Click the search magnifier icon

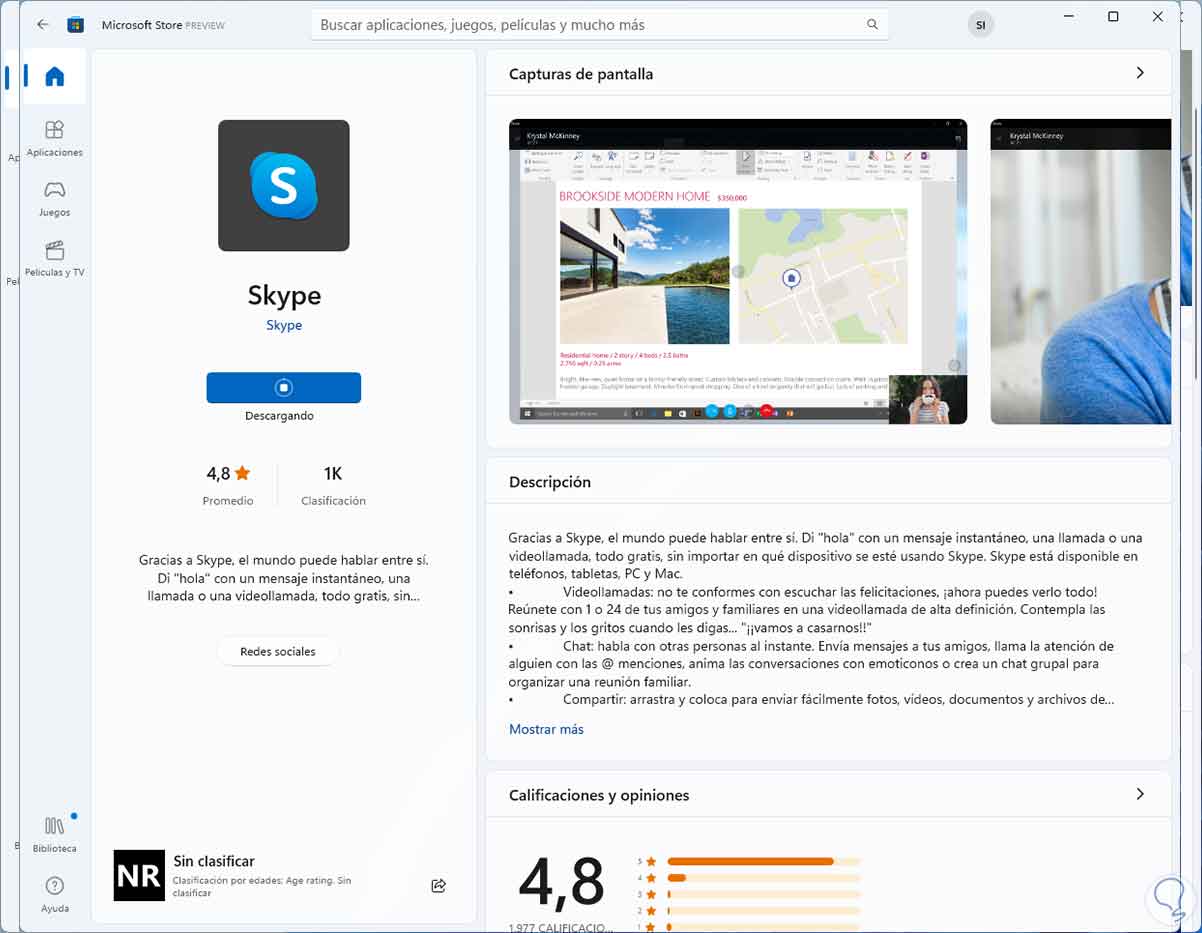872,24
